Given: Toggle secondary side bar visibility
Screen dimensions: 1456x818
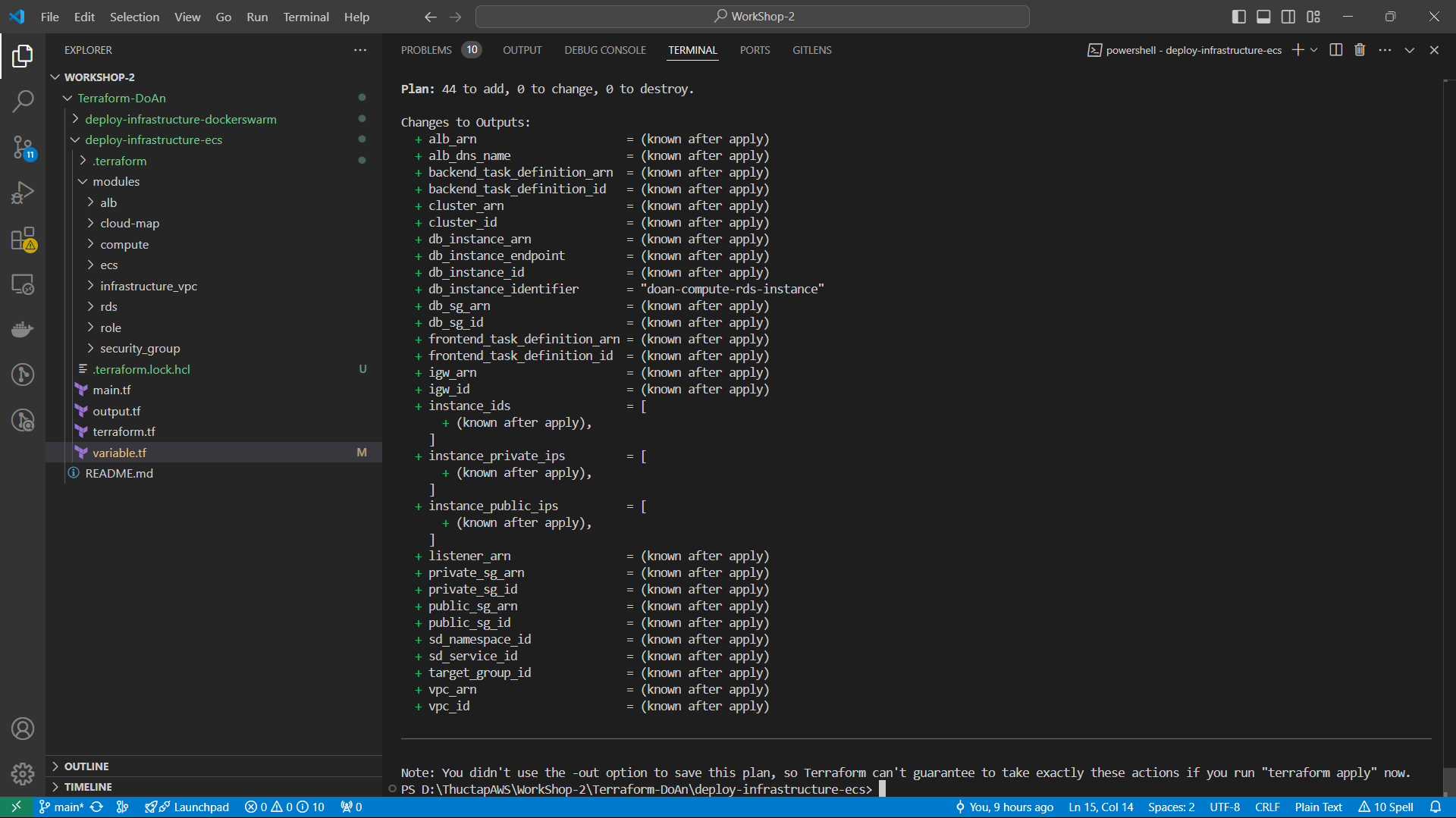Looking at the screenshot, I should (x=1288, y=17).
